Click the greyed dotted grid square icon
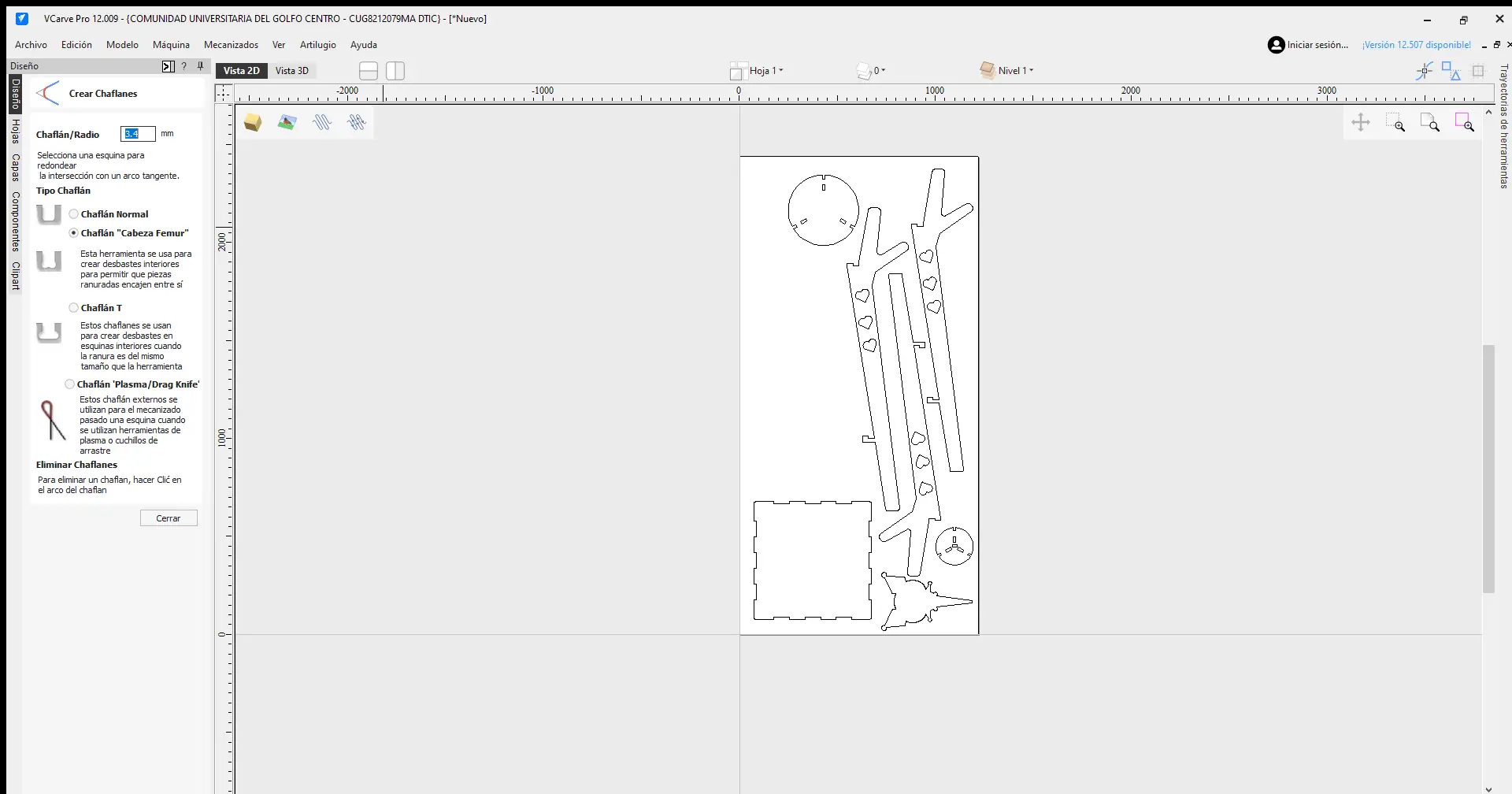This screenshot has width=1512, height=794. pos(1478,71)
